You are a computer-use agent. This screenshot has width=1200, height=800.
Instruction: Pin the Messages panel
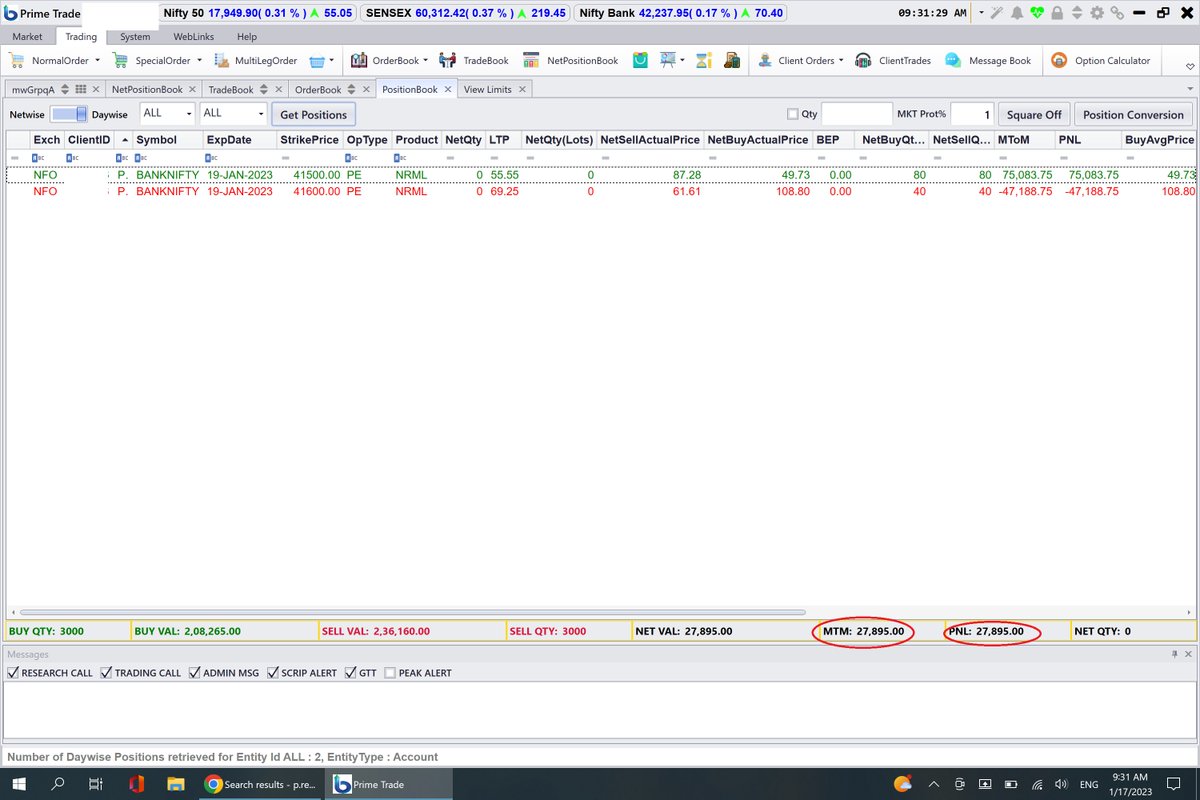[1175, 654]
